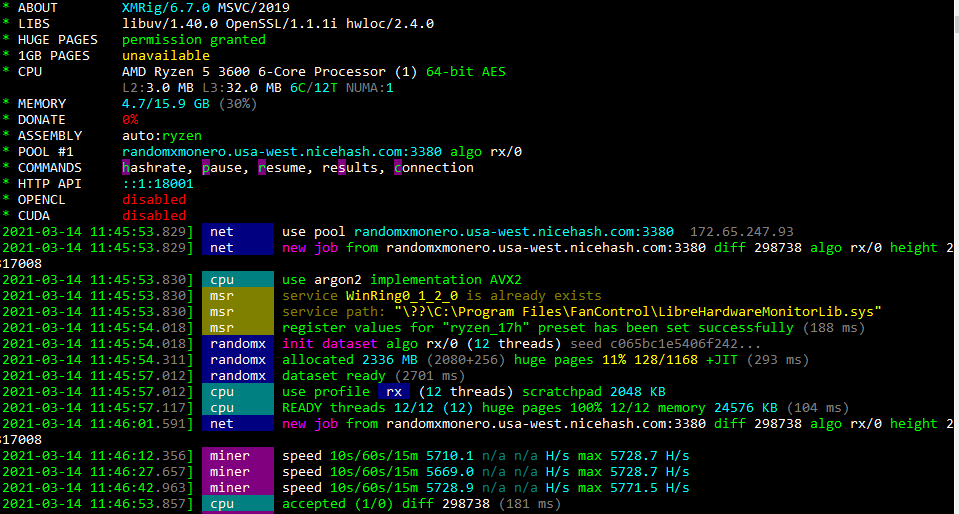
Task: Click the '4.7/15.9 GB' memory value
Action: coord(166,104)
